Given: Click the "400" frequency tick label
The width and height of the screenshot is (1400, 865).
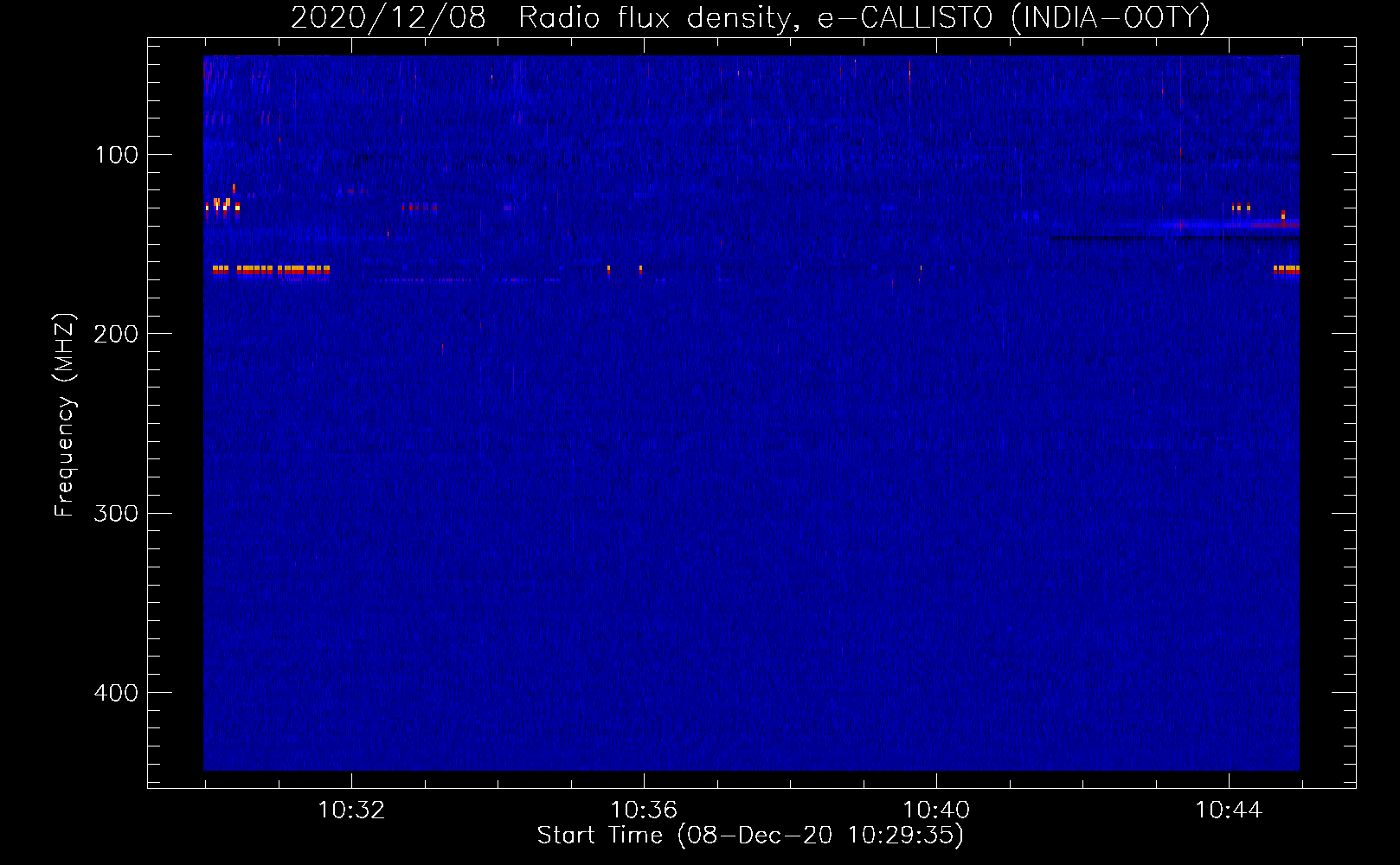Looking at the screenshot, I should pos(116,693).
